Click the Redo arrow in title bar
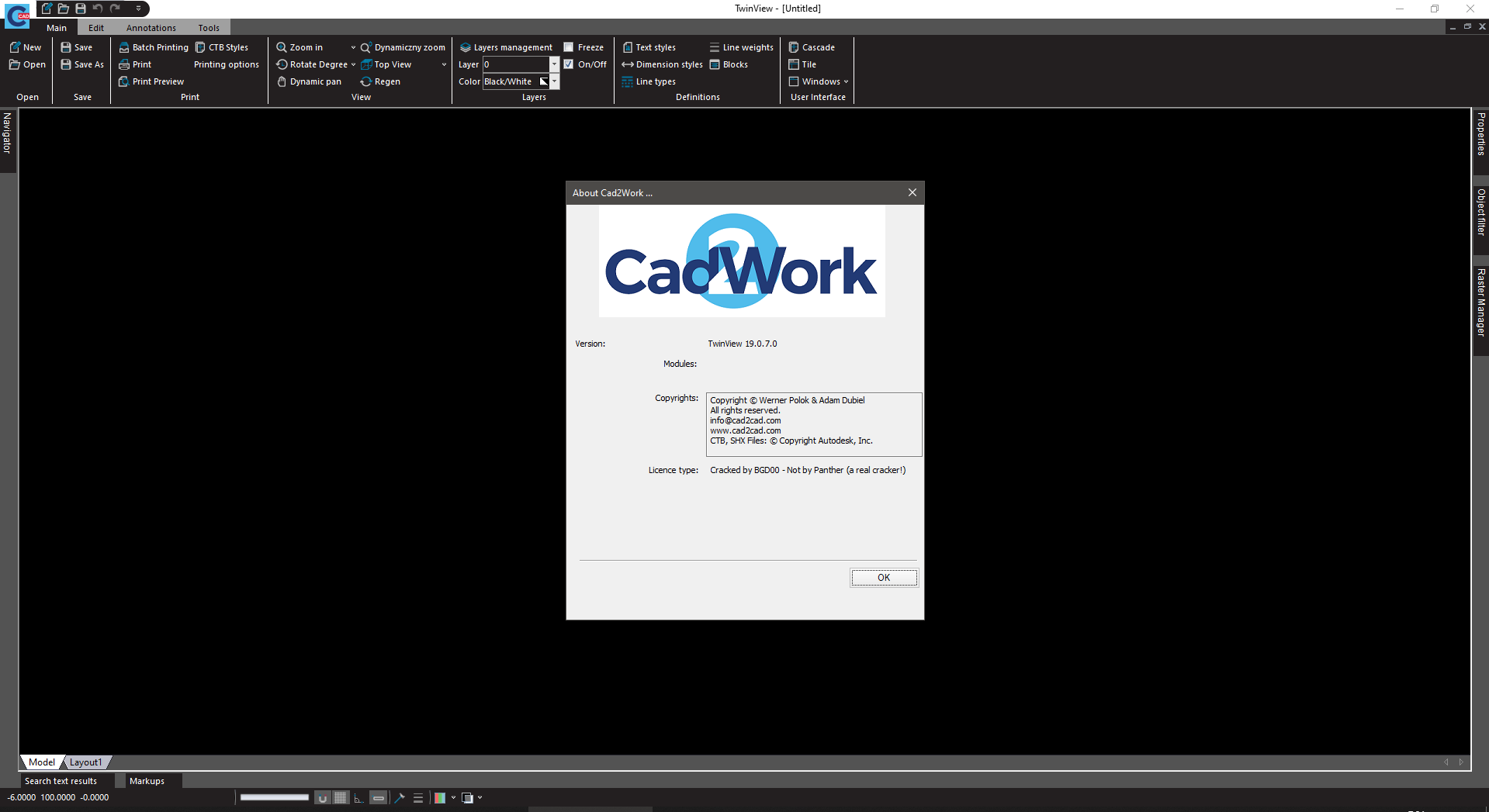This screenshot has width=1489, height=812. 115,9
